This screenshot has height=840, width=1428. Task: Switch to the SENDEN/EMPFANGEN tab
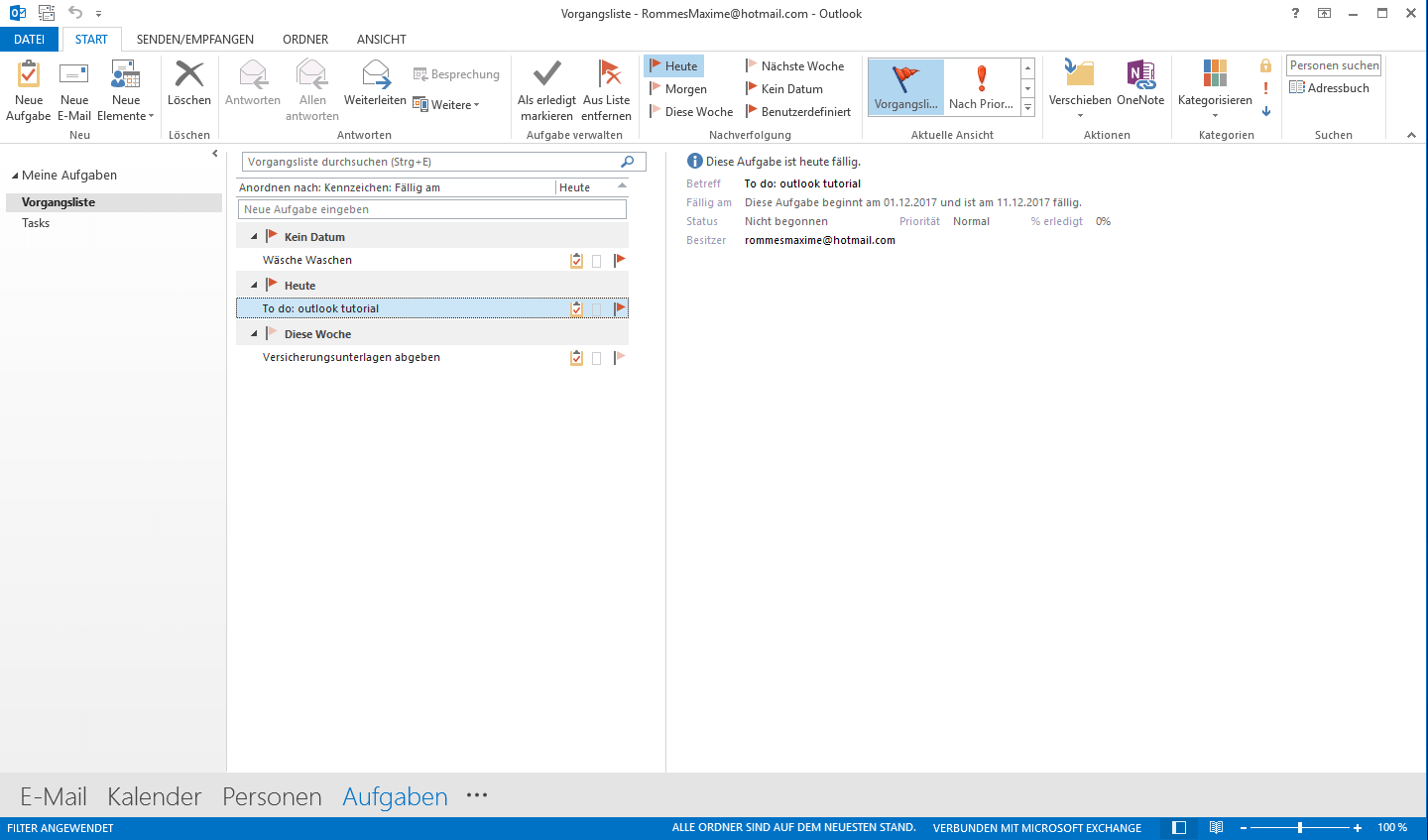195,39
